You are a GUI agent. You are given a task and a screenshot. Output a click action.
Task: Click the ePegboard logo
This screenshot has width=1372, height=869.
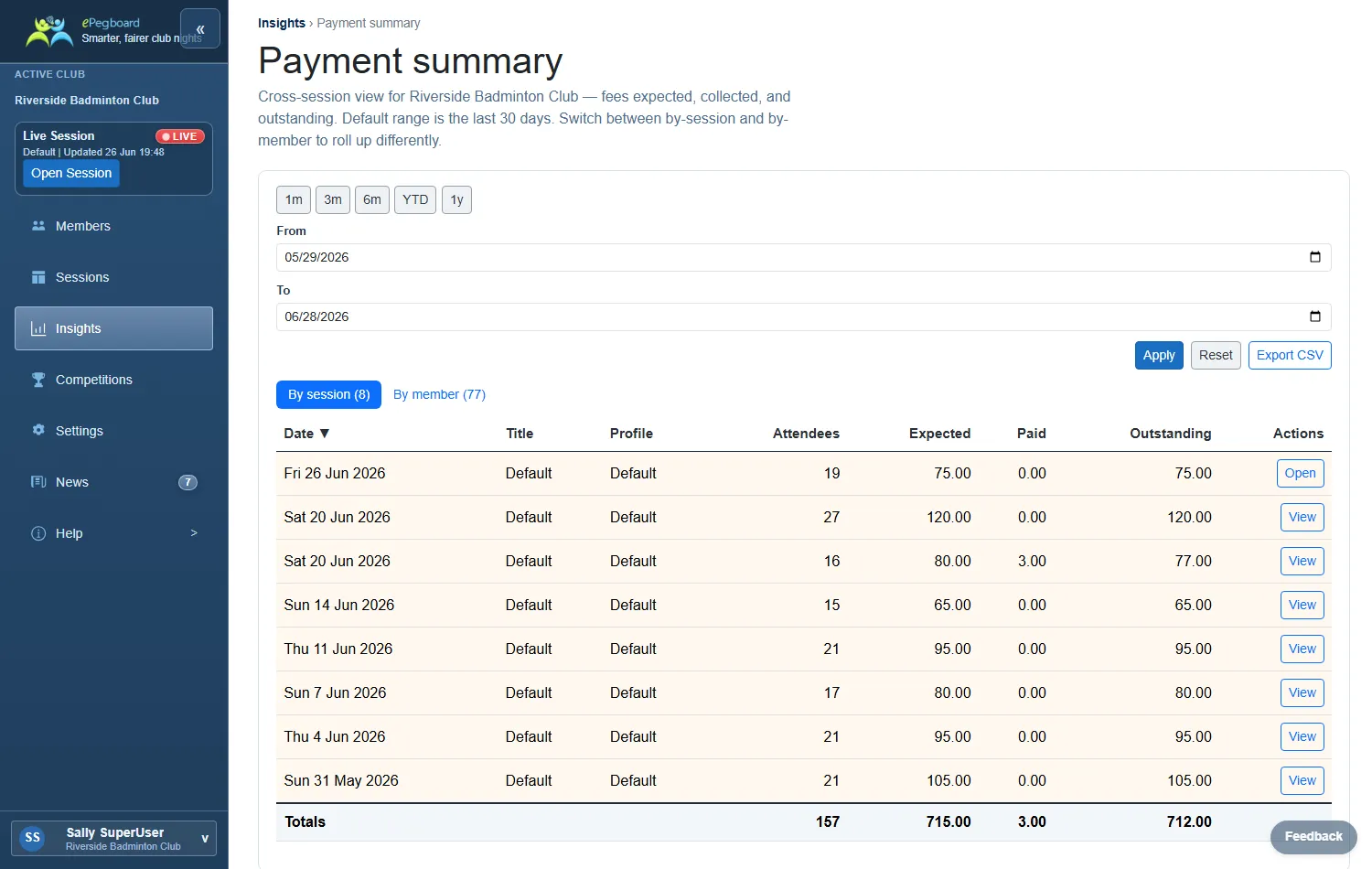coord(50,31)
